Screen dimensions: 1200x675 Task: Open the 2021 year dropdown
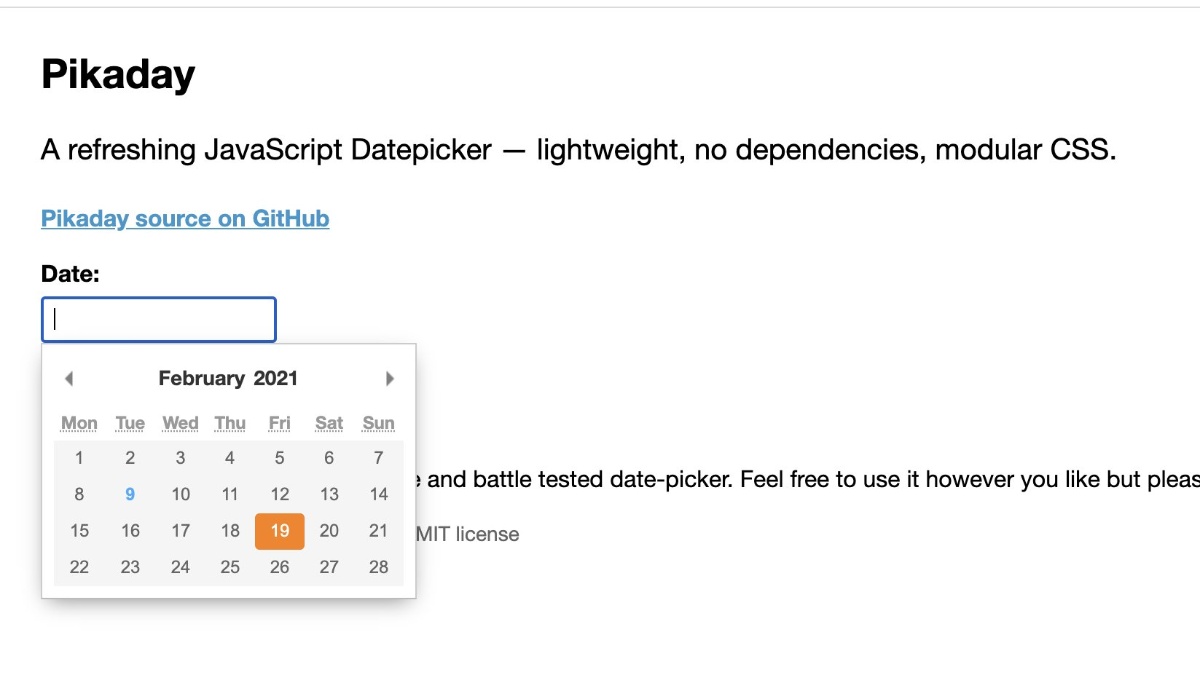click(x=276, y=378)
